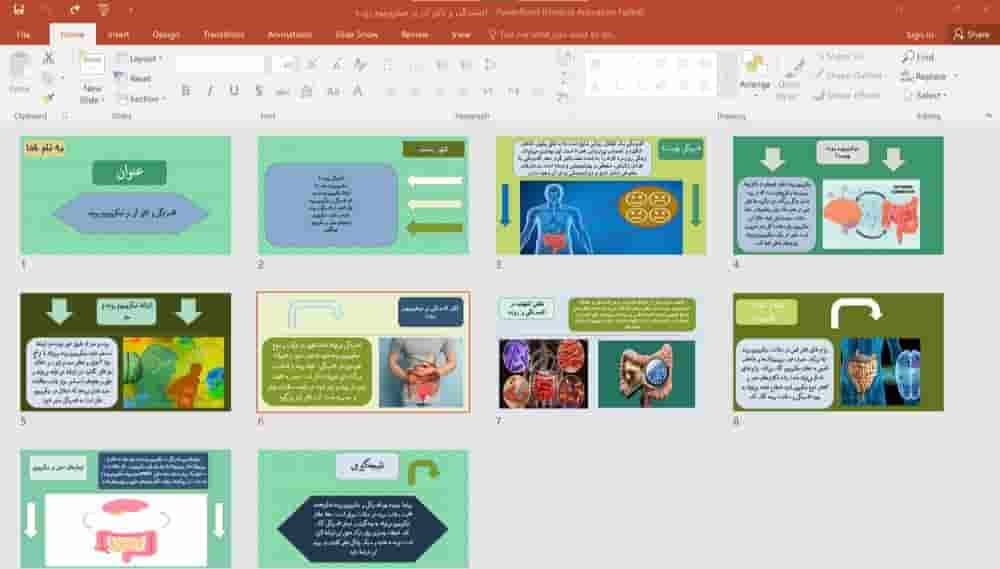This screenshot has height=569, width=1000.
Task: Toggle Bold formatting
Action: click(x=186, y=91)
